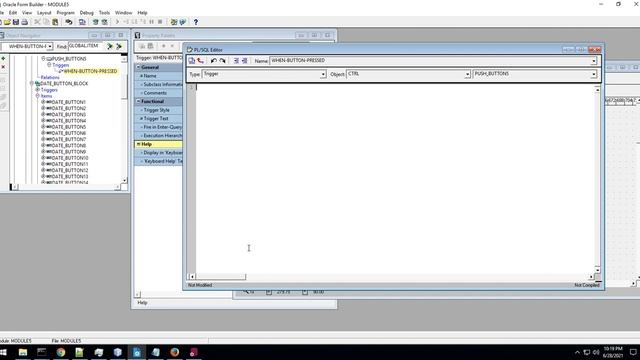Viewport: 640px width, 360px height.
Task: Click the scroll-up arrow in PL/SQL Editor
Action: click(x=597, y=89)
